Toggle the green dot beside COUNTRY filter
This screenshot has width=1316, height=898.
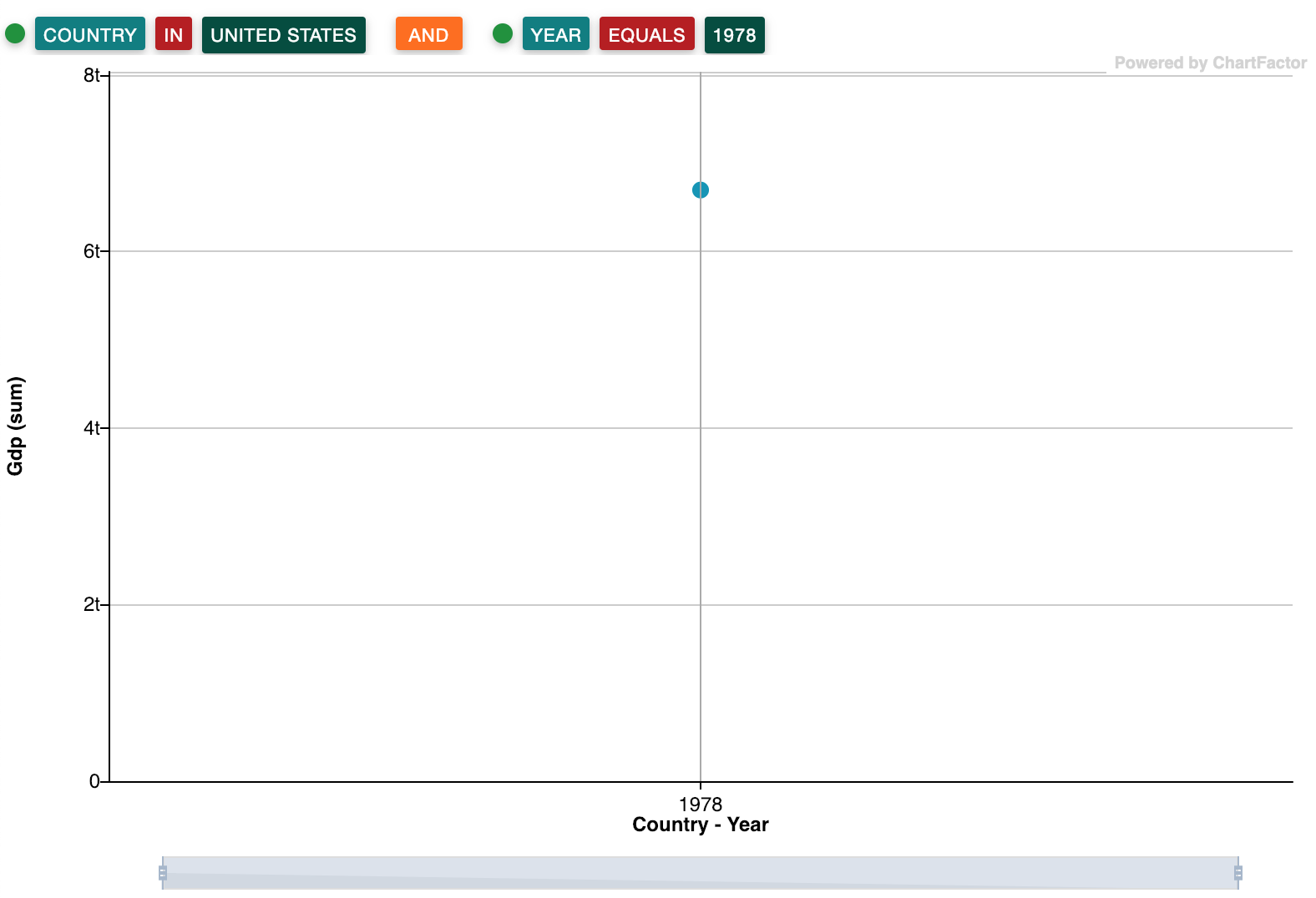tap(15, 34)
